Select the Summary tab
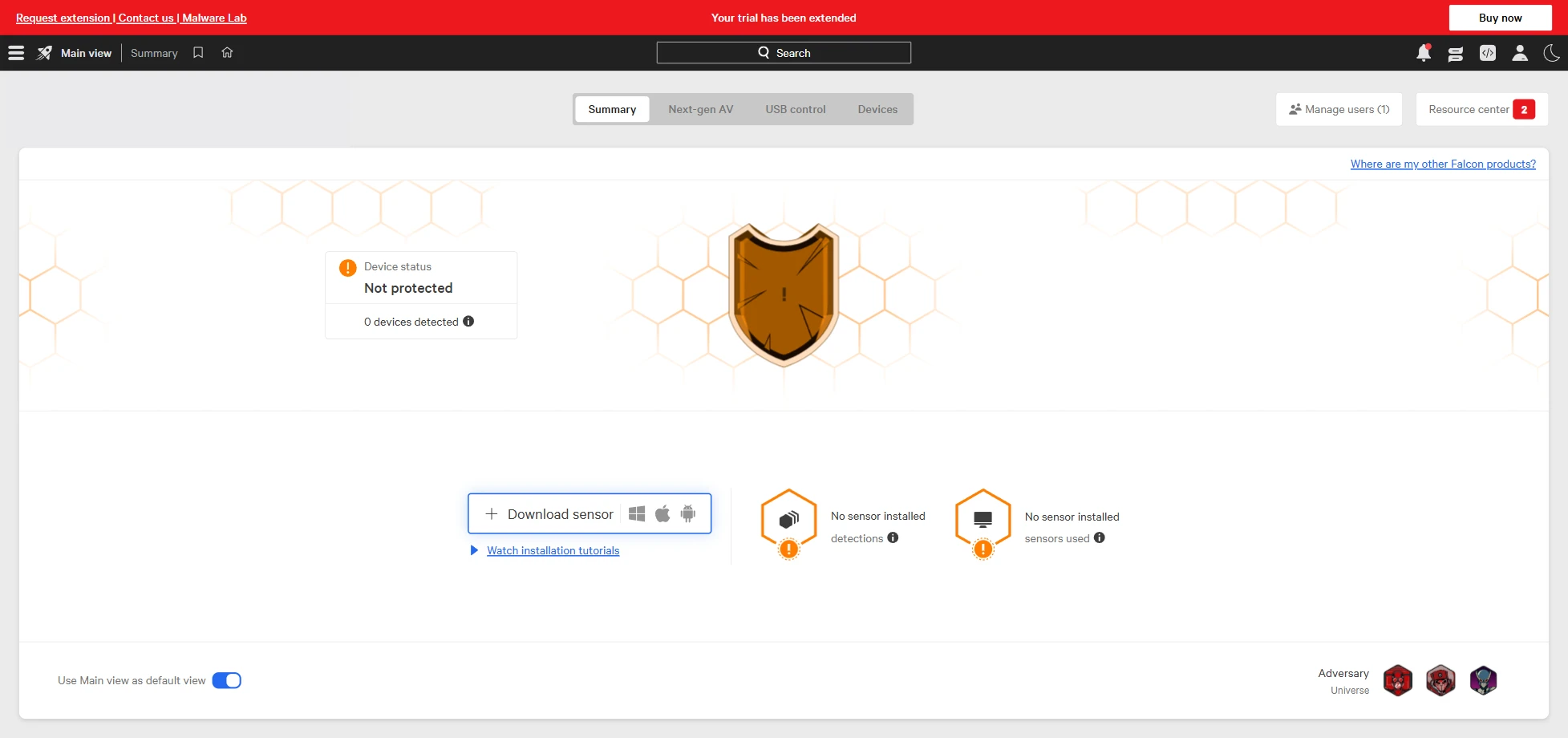Viewport: 1568px width, 738px height. pos(612,109)
